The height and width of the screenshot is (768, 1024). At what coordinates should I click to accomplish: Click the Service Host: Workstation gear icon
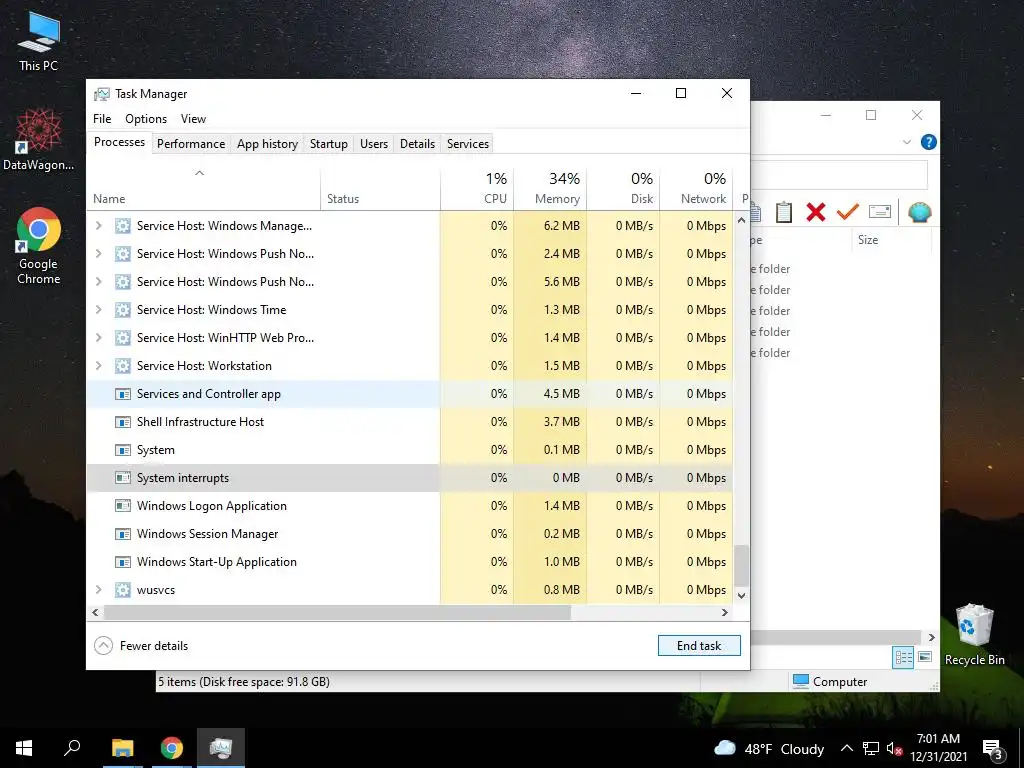coord(123,366)
